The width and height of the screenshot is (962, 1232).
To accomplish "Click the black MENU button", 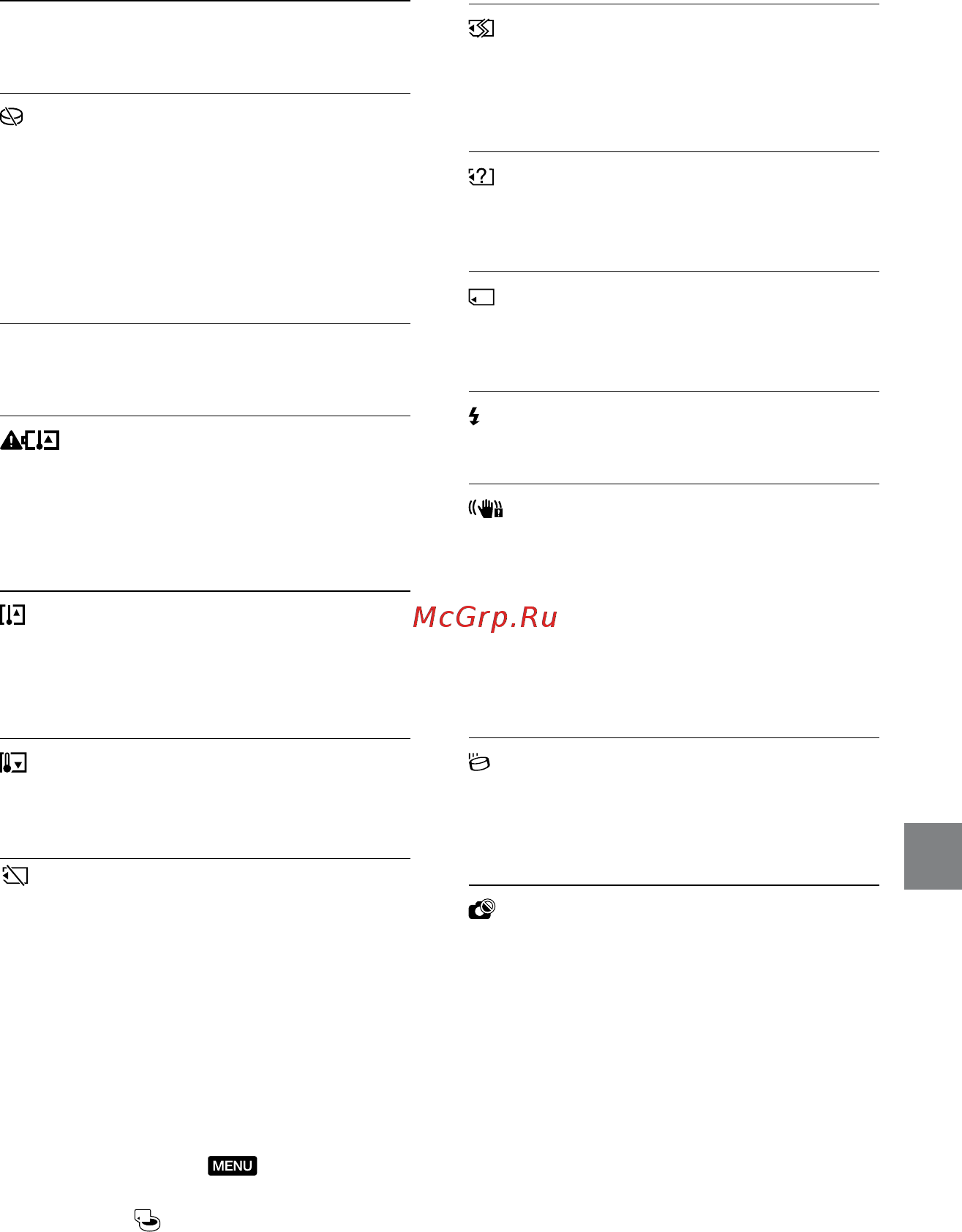I will [233, 1165].
